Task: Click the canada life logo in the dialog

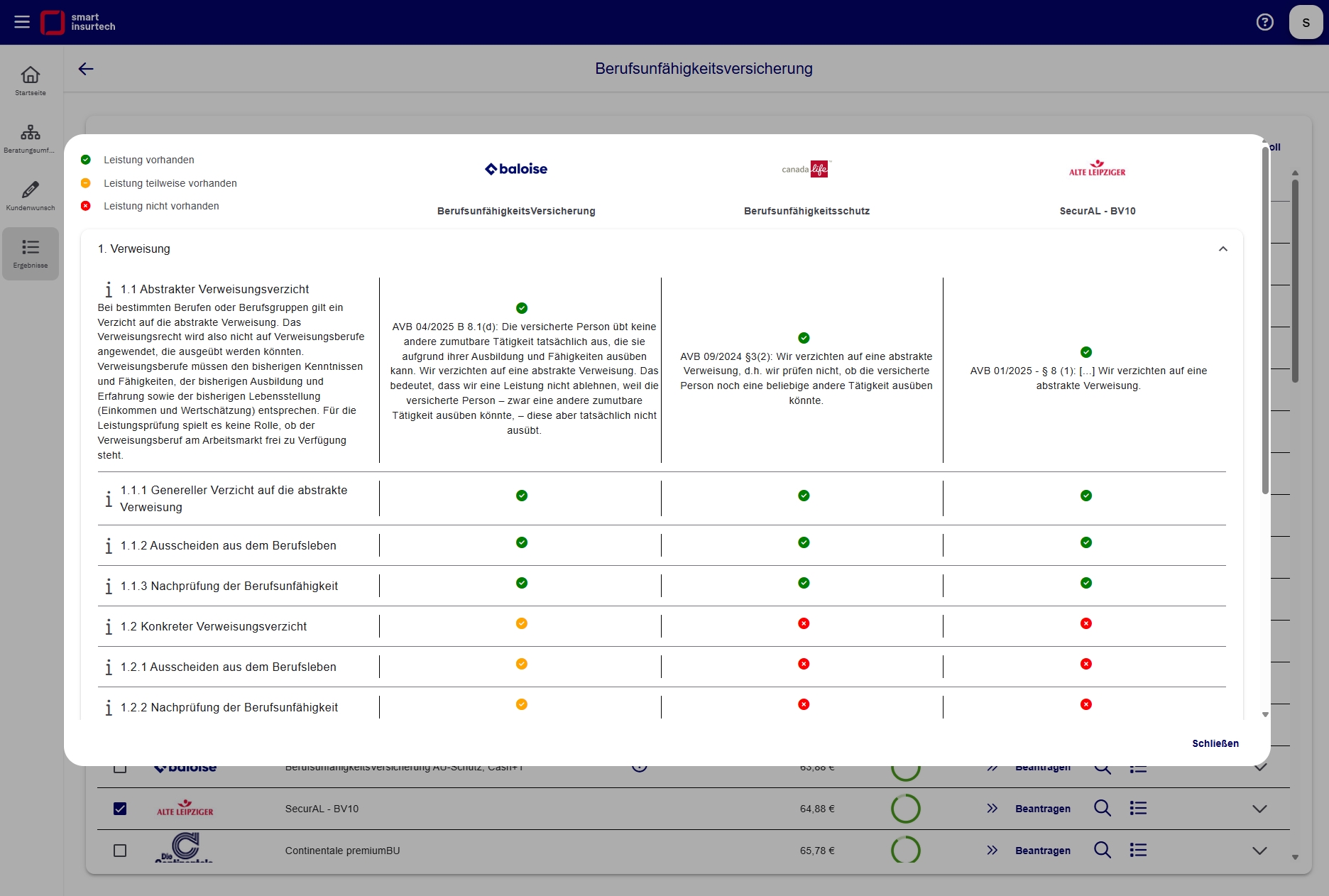Action: 806,169
